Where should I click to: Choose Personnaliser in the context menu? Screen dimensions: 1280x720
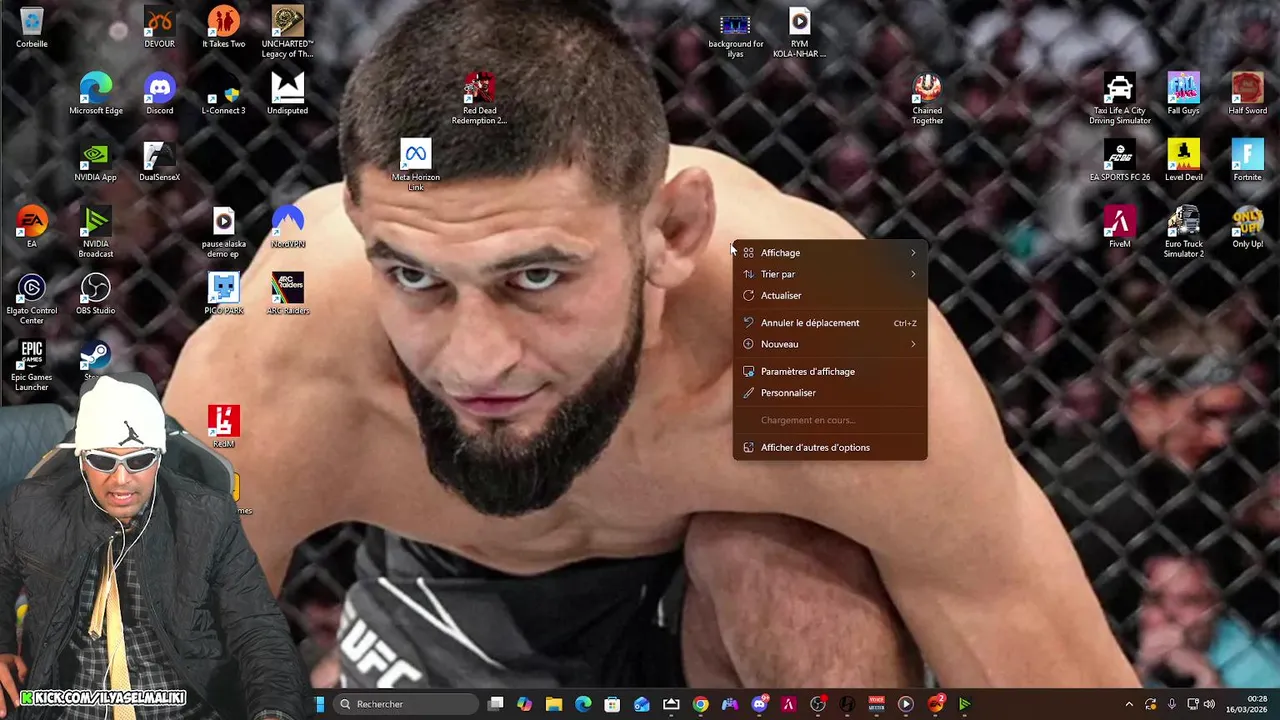(830, 393)
